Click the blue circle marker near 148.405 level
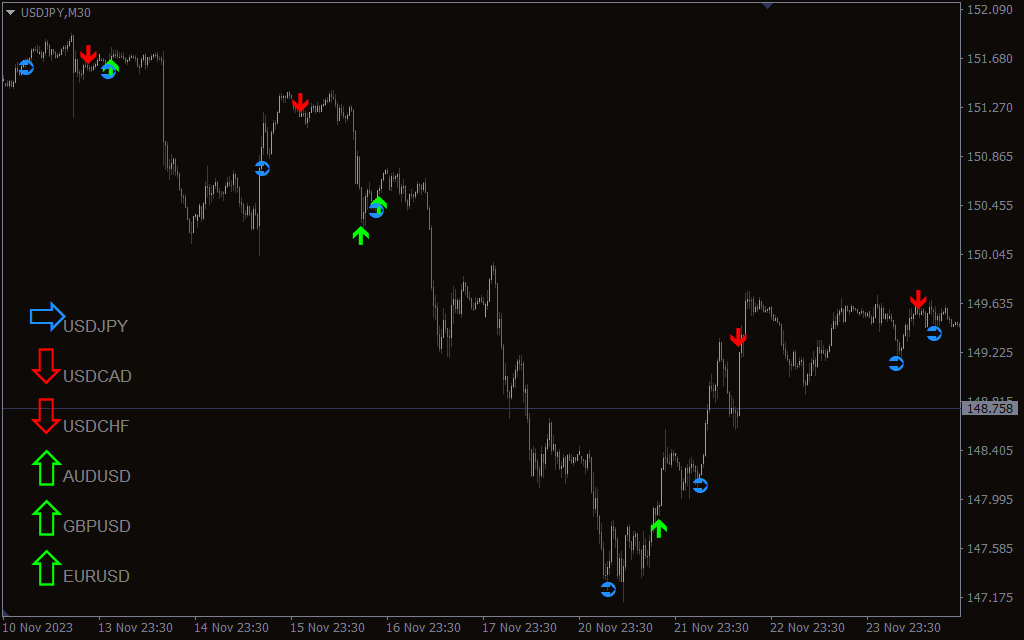This screenshot has width=1024, height=640. [x=700, y=485]
